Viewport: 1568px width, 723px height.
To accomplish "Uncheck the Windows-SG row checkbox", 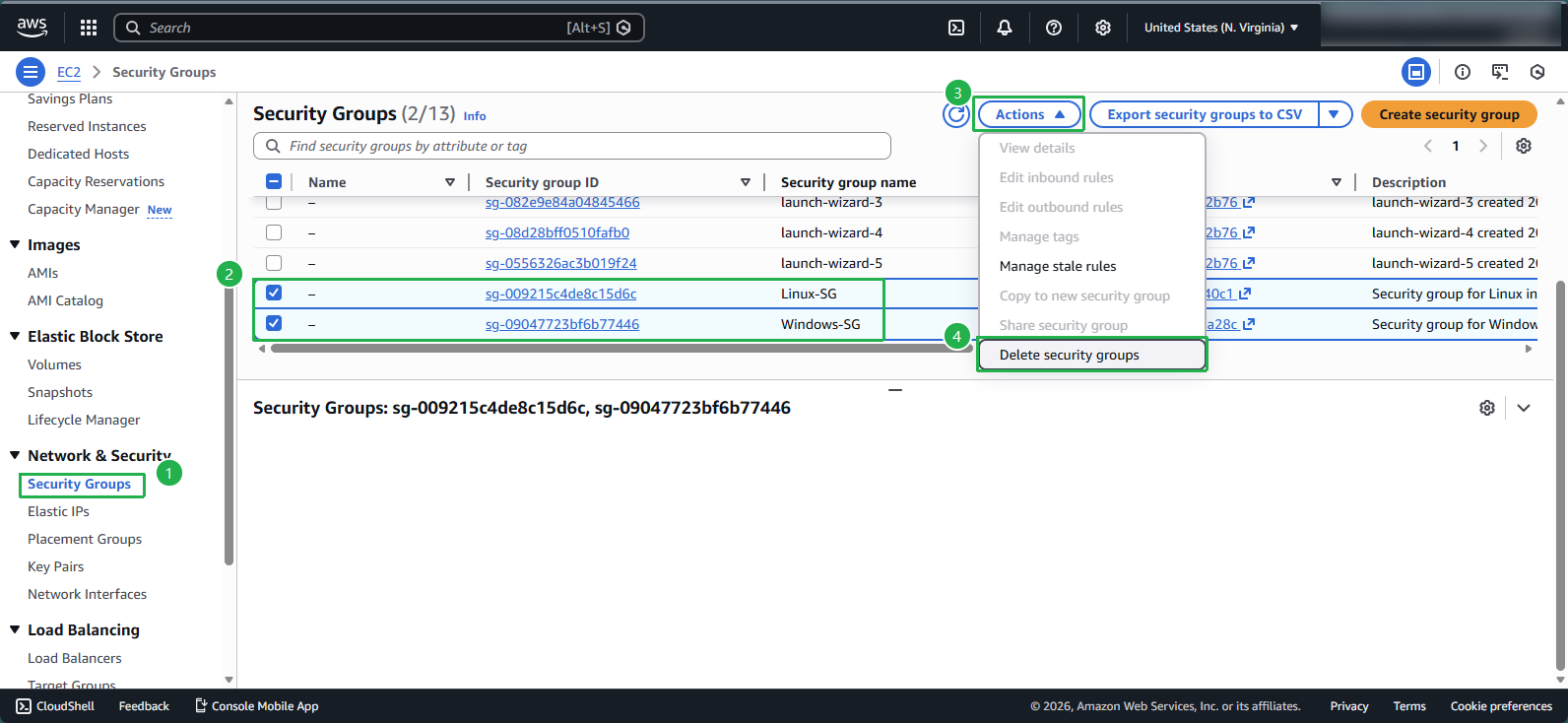I will click(x=274, y=323).
